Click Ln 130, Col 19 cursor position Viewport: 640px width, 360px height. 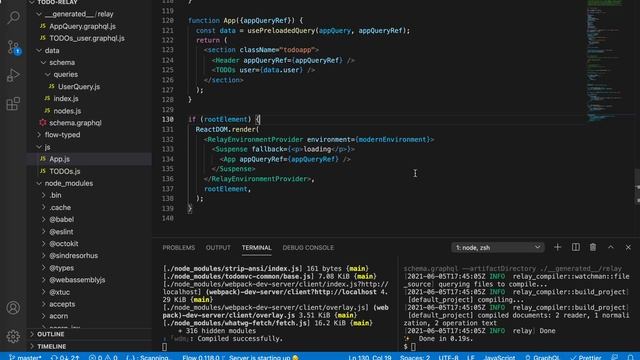370,357
